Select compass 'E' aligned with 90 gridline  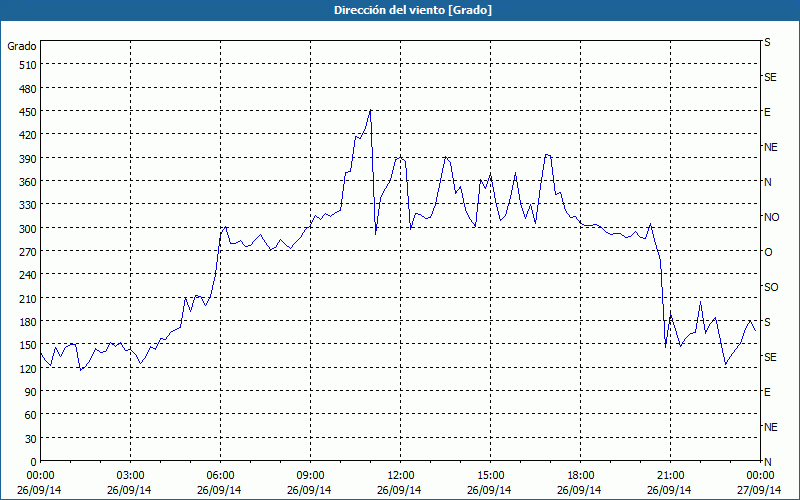767,392
